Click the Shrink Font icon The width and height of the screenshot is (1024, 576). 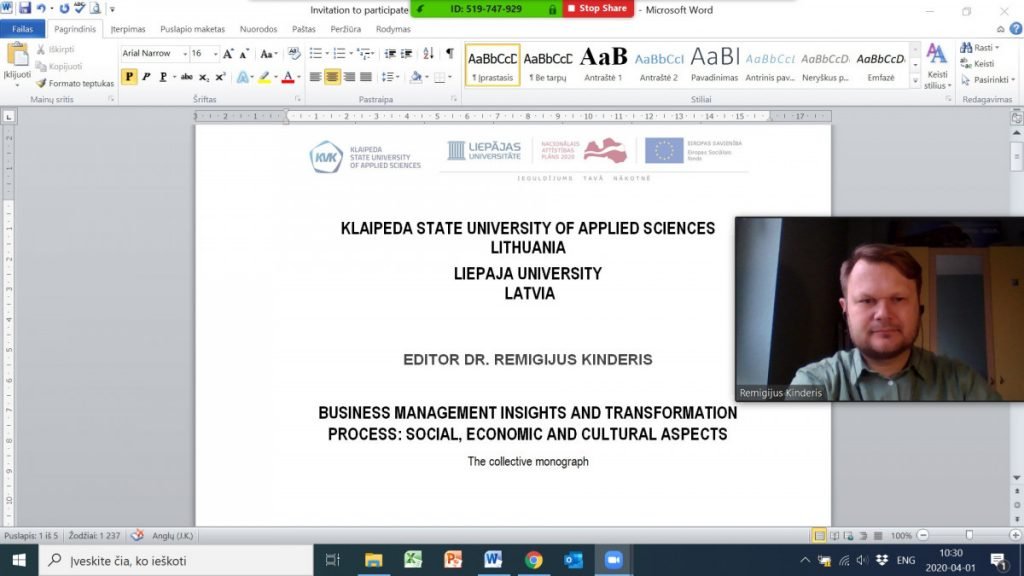(244, 54)
